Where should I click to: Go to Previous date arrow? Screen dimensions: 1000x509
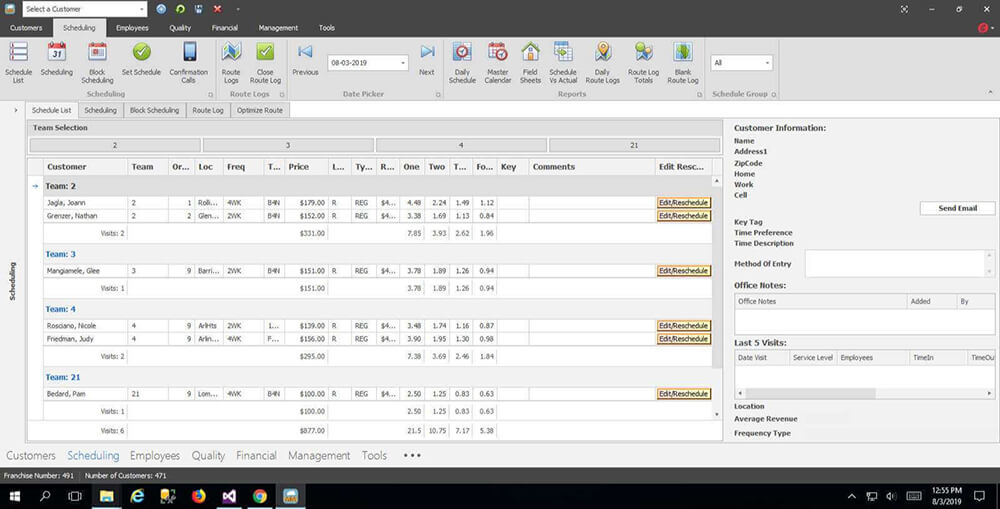point(305,53)
